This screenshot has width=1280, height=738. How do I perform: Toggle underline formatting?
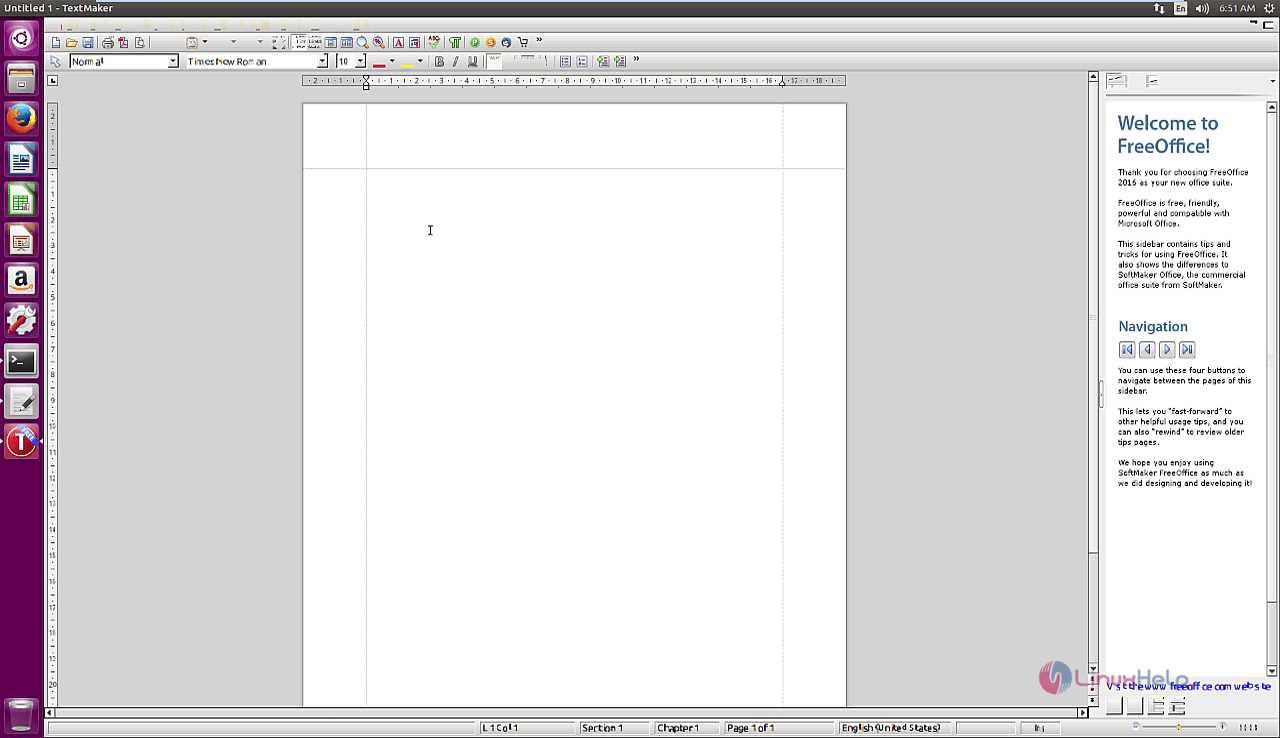(x=473, y=62)
